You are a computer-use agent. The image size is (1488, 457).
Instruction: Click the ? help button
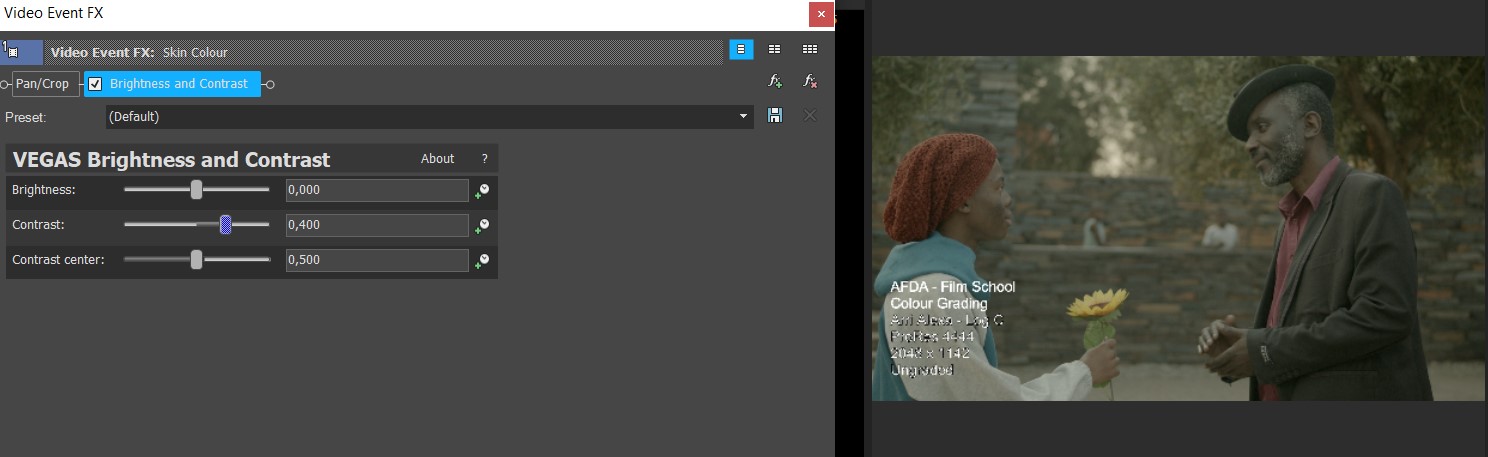tap(484, 159)
